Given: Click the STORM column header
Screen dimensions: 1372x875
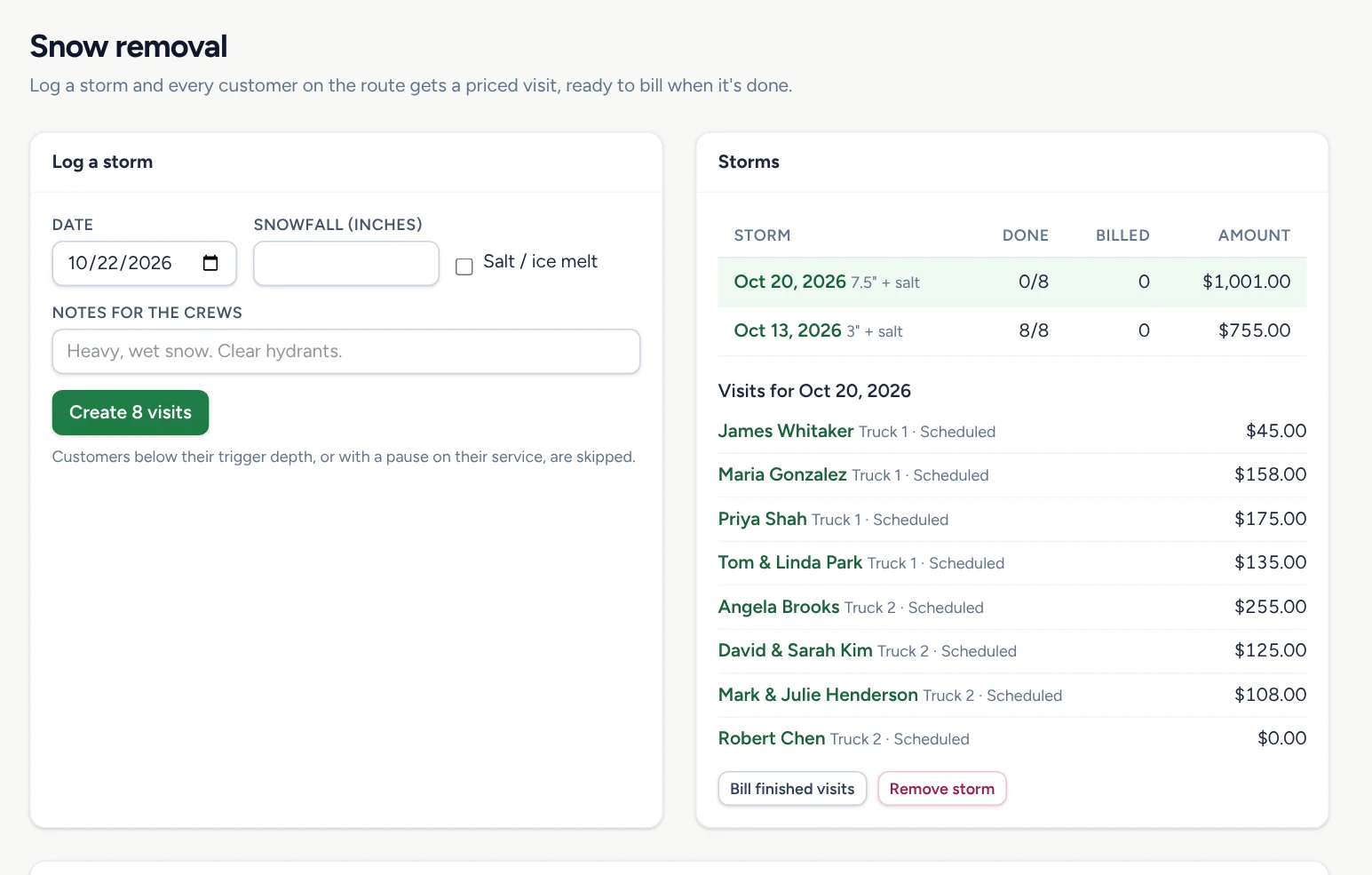Looking at the screenshot, I should [762, 235].
